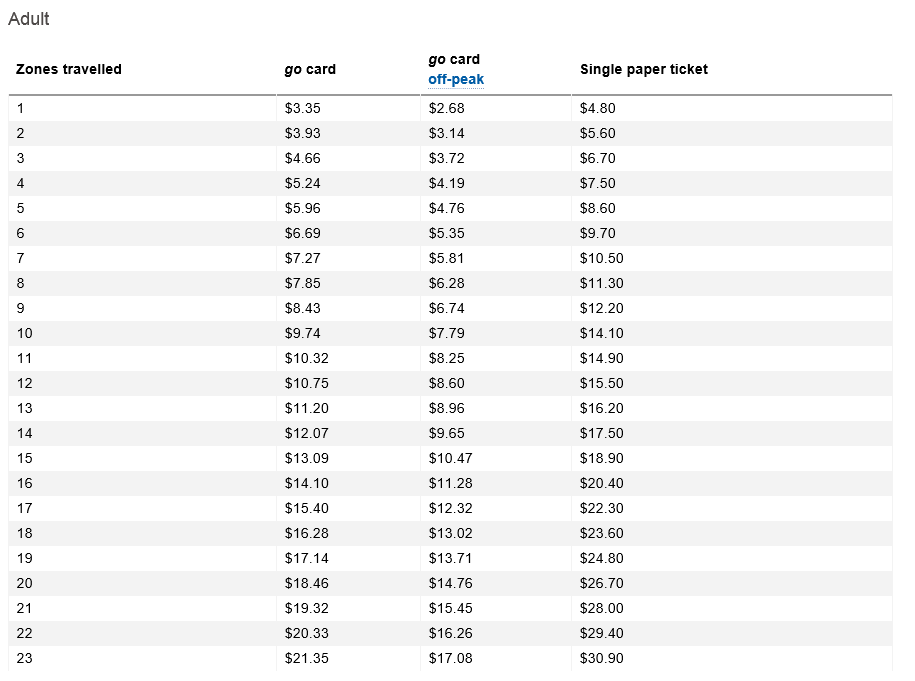The image size is (915, 681).
Task: Click the $14.10 single paper ticket price
Action: point(601,333)
